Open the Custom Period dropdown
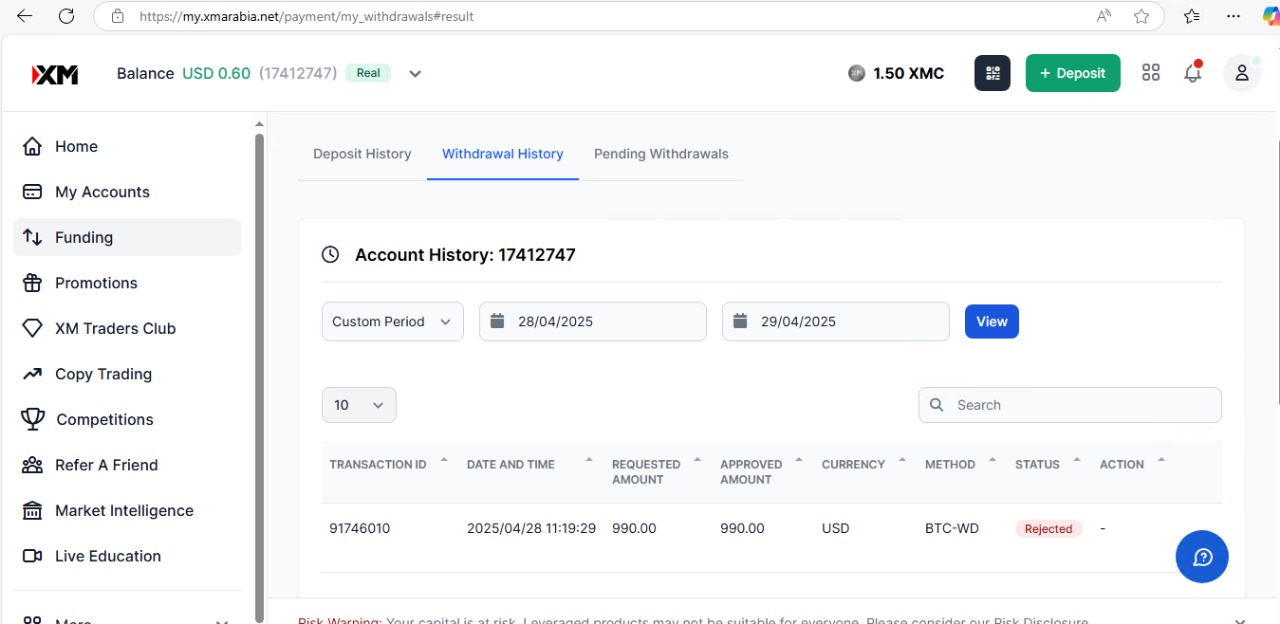This screenshot has width=1280, height=624. point(392,322)
